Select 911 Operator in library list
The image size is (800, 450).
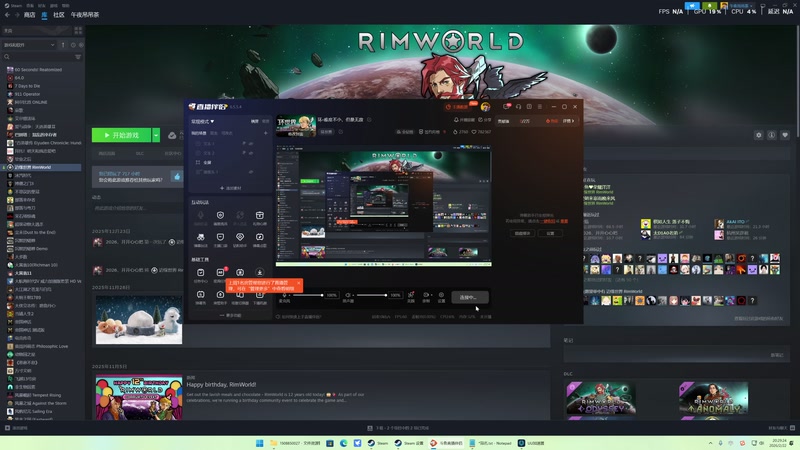click(27, 94)
